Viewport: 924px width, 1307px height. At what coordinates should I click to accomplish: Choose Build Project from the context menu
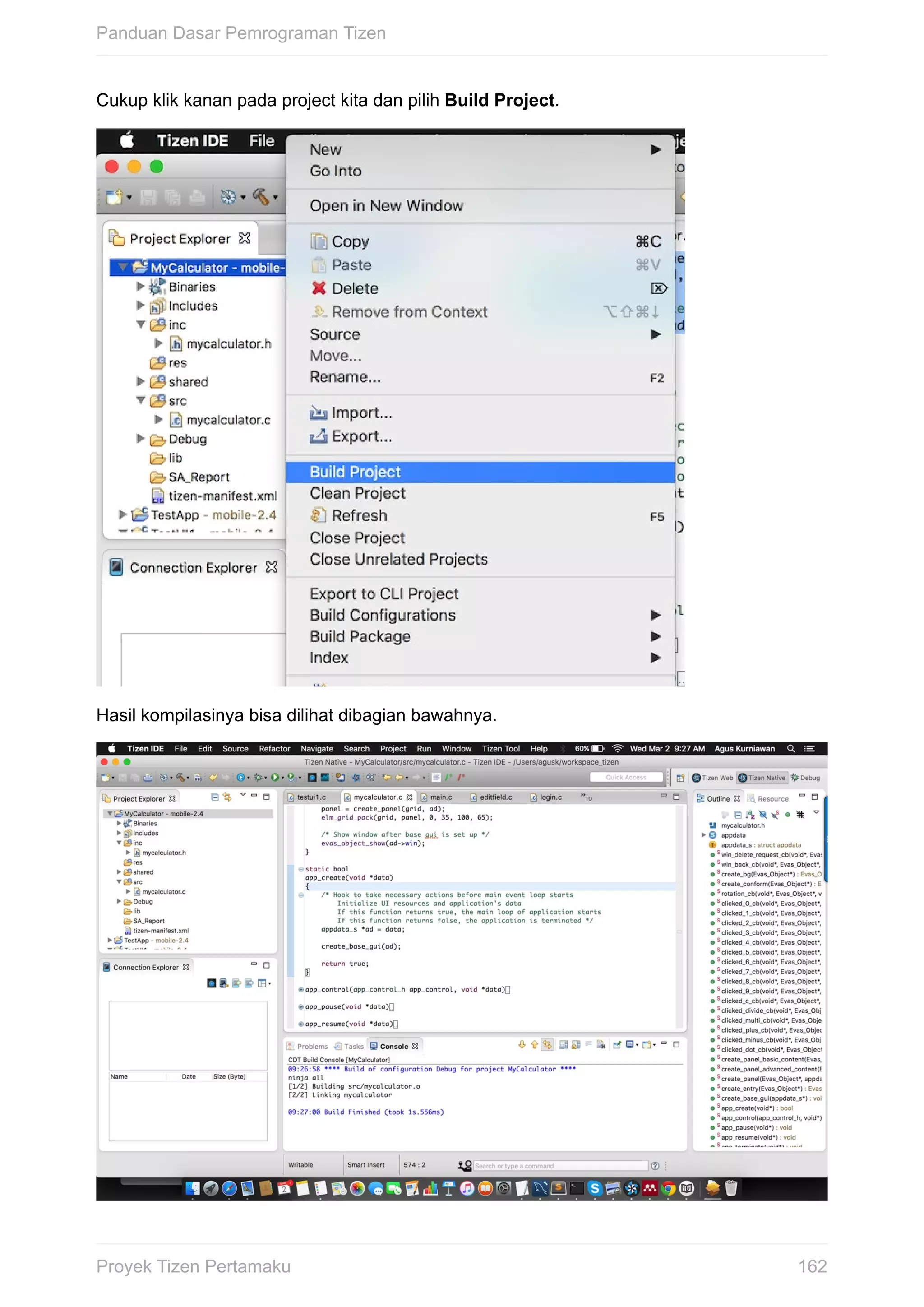coord(355,472)
